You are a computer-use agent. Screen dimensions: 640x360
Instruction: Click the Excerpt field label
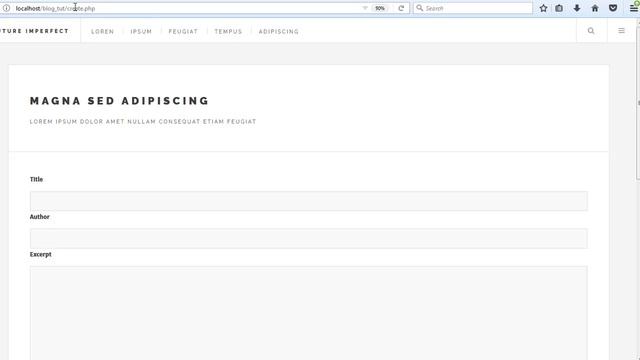[40, 254]
